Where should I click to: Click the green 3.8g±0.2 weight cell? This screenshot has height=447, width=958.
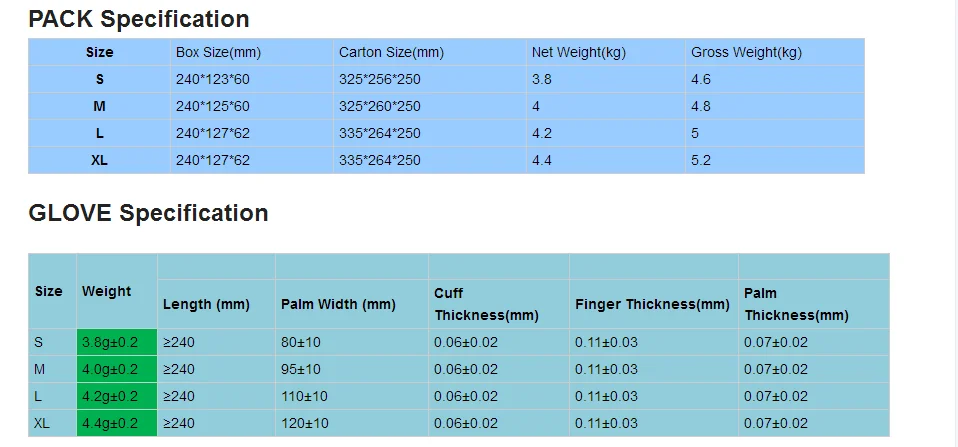(117, 343)
